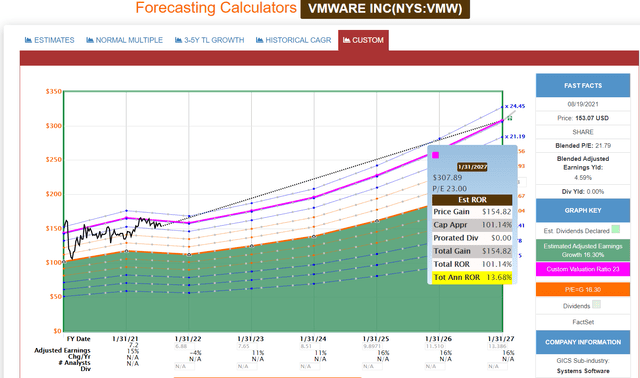Click the Price Gain $154.82 row
The height and width of the screenshot is (378, 640).
pos(472,211)
